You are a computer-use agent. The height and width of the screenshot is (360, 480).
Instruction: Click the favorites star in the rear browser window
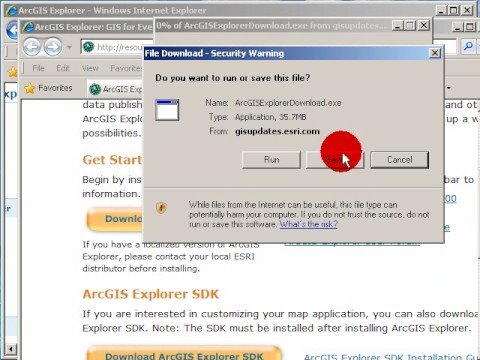point(12,72)
